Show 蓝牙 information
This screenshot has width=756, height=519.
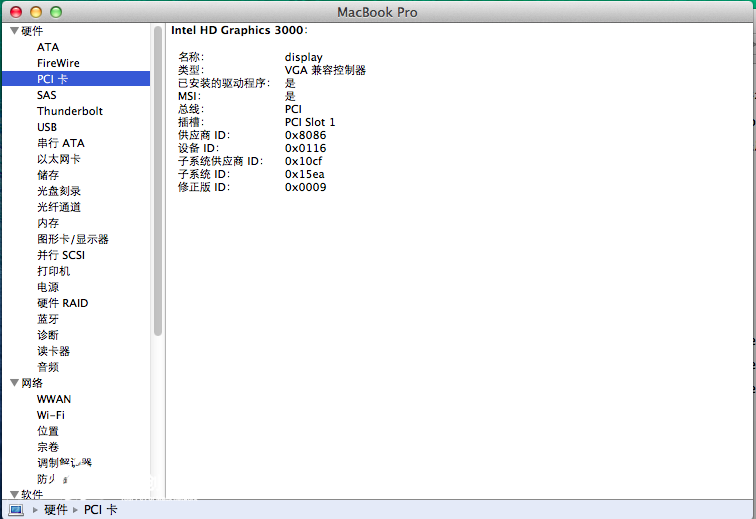pos(48,319)
